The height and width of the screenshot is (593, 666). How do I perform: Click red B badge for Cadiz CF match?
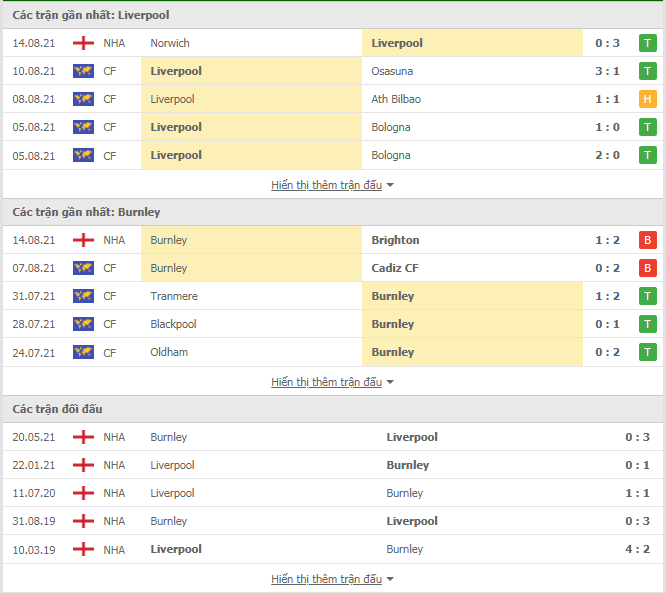pos(647,268)
